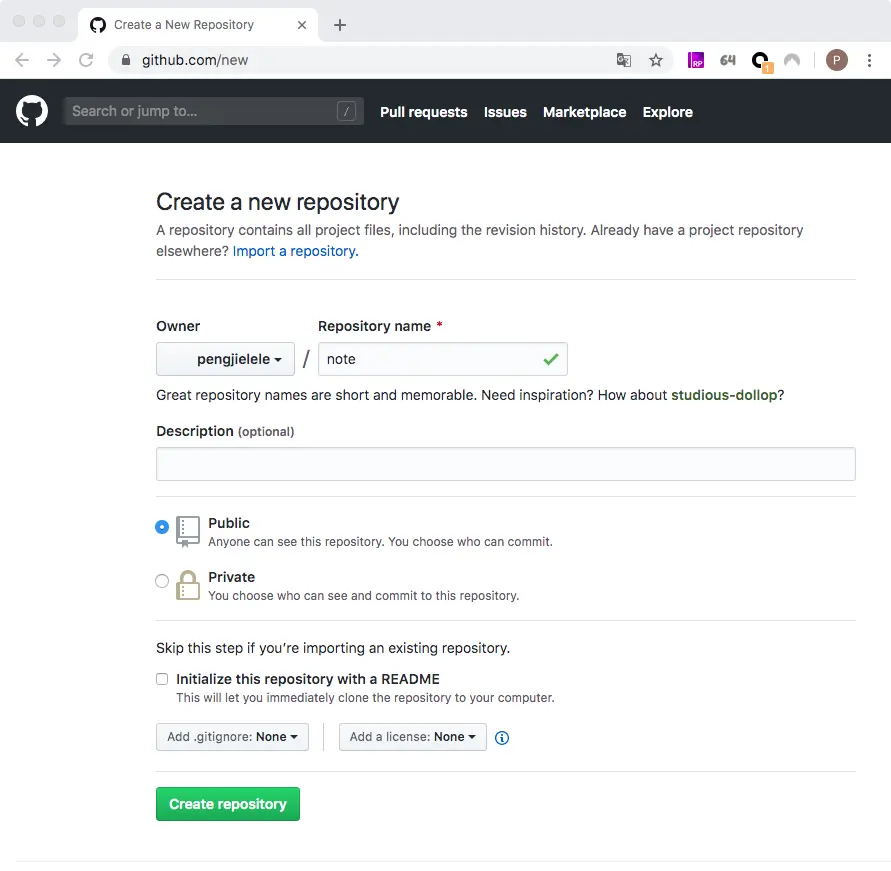Click the Create repository button
Viewport: 891px width, 871px height.
(x=228, y=804)
